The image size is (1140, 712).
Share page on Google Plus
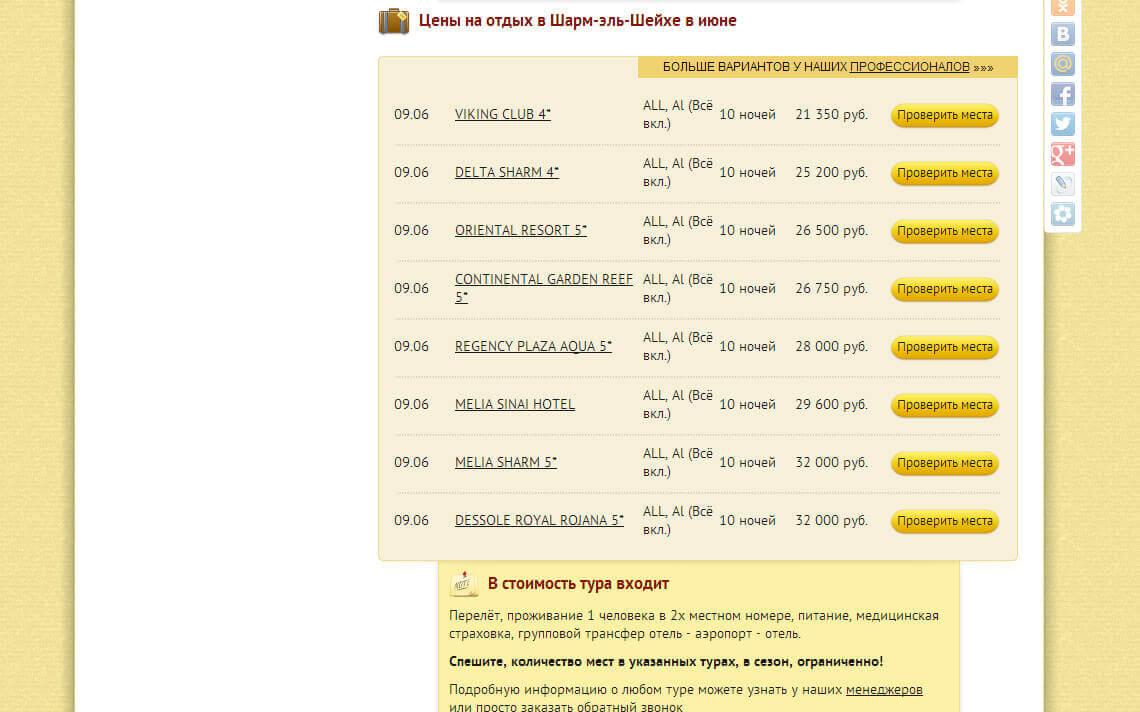tap(1062, 154)
